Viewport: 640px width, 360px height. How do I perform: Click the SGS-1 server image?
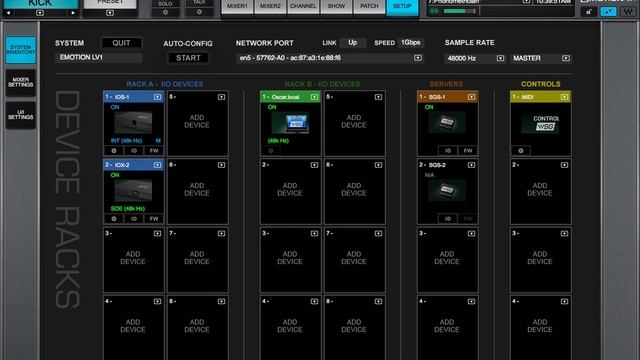[x=447, y=122]
